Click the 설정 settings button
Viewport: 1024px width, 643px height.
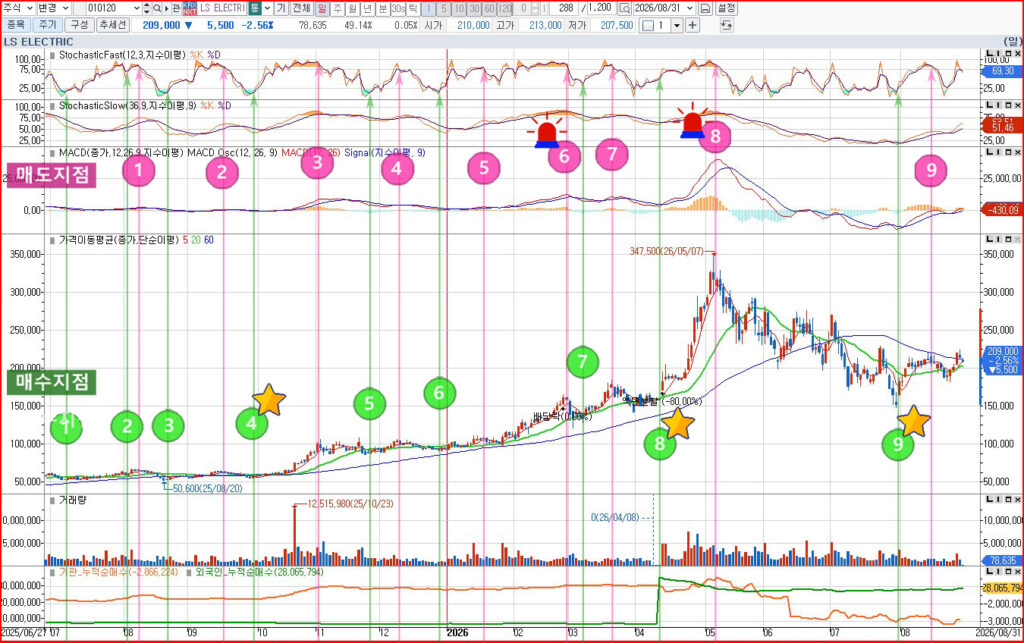[726, 8]
